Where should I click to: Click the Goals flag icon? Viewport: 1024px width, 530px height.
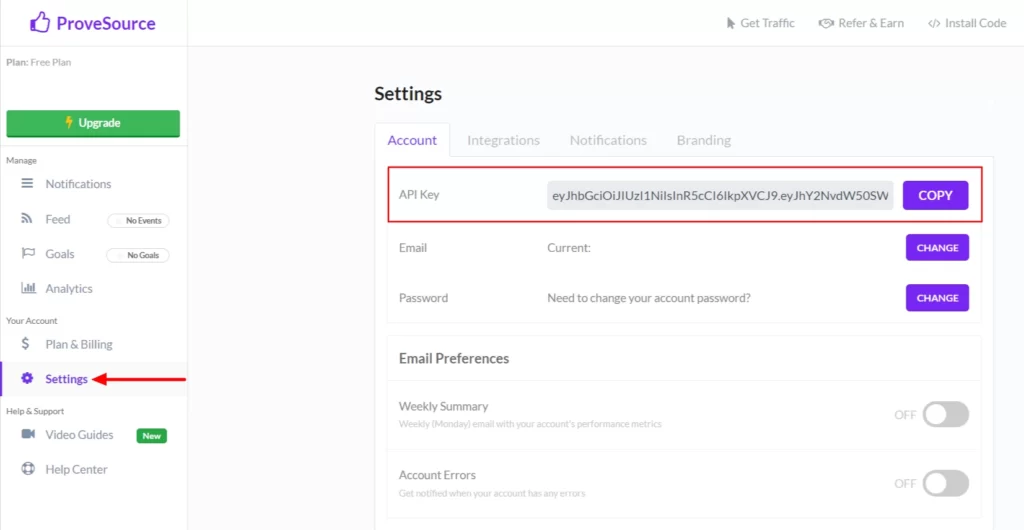coord(28,254)
